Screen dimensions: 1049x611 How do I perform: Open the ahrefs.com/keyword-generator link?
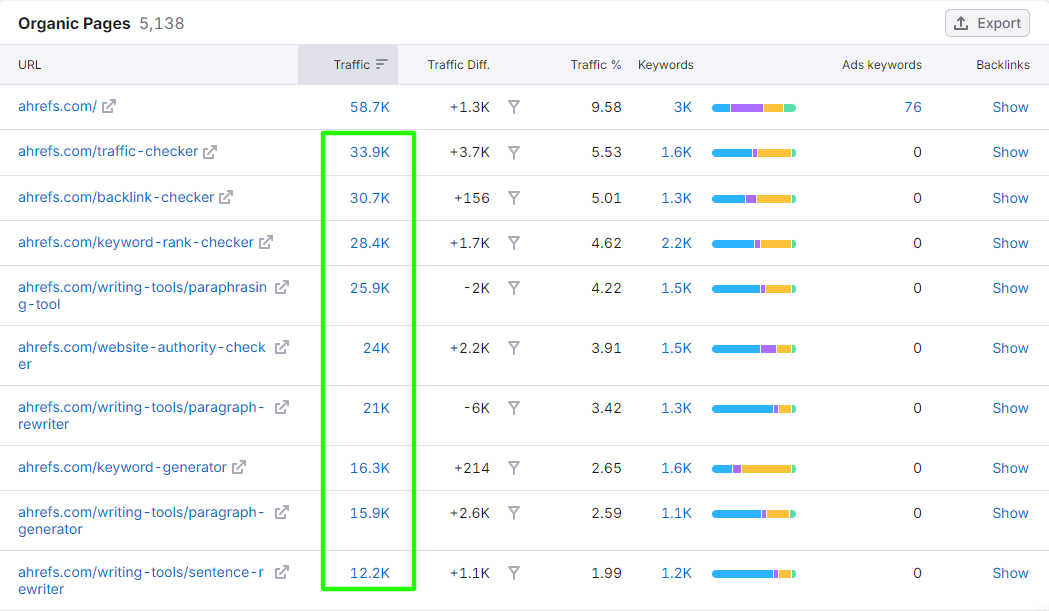[x=122, y=467]
